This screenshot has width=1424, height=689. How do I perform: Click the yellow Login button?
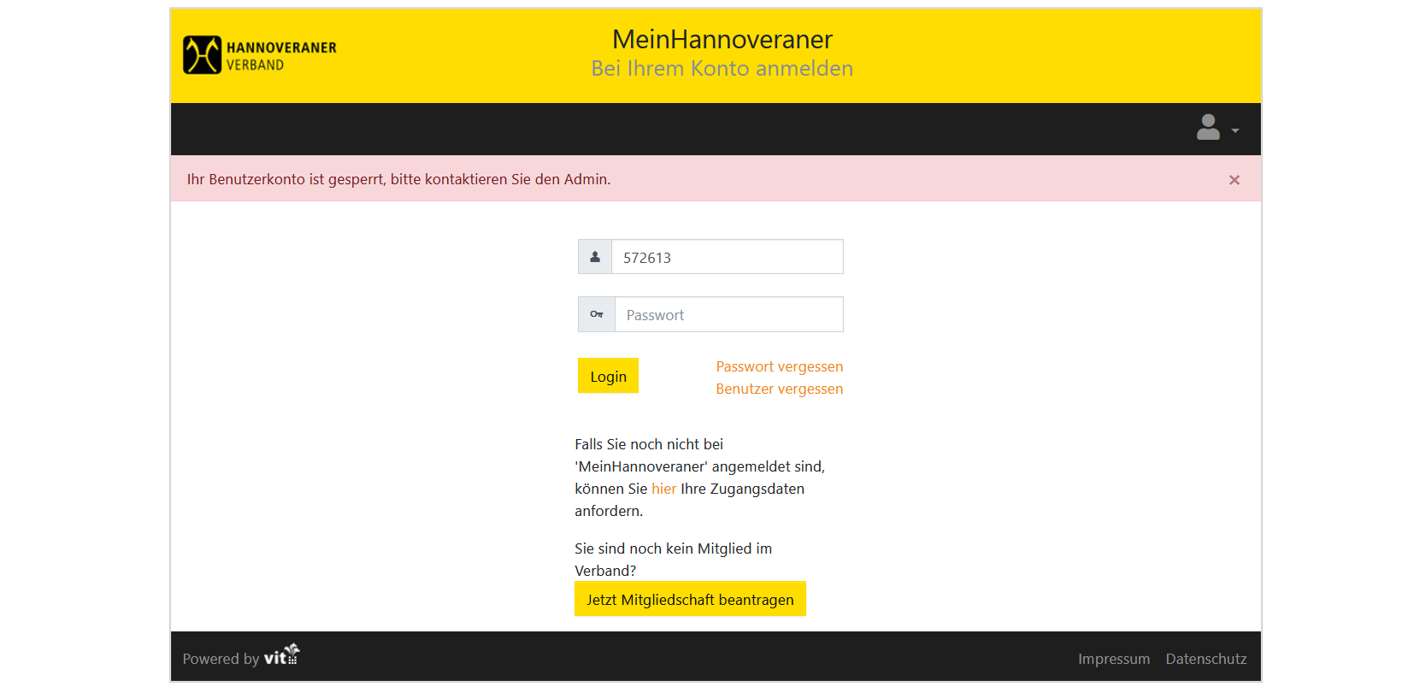(608, 376)
